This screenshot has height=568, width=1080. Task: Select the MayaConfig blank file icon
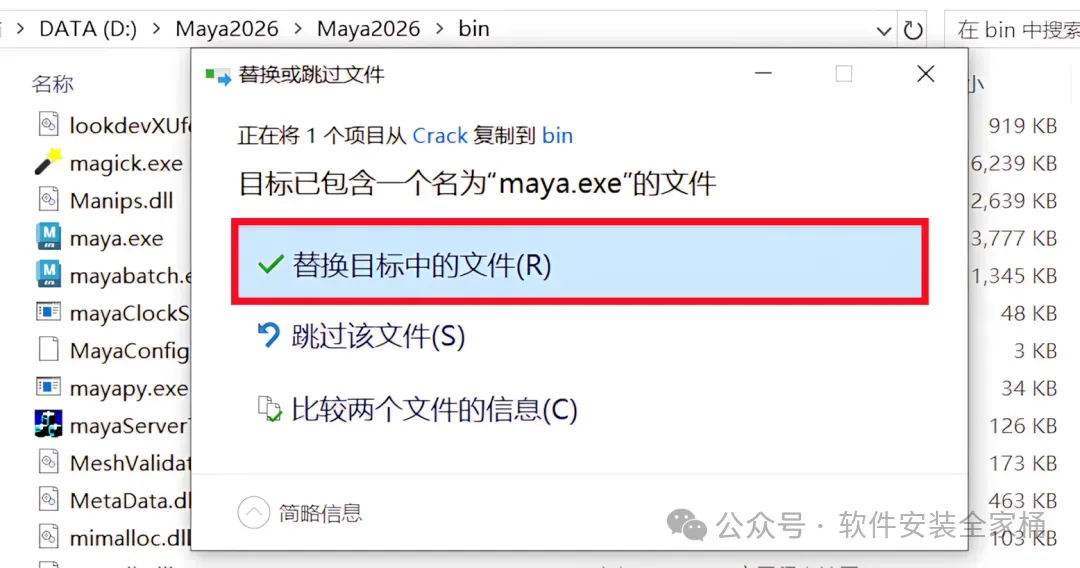(x=48, y=350)
